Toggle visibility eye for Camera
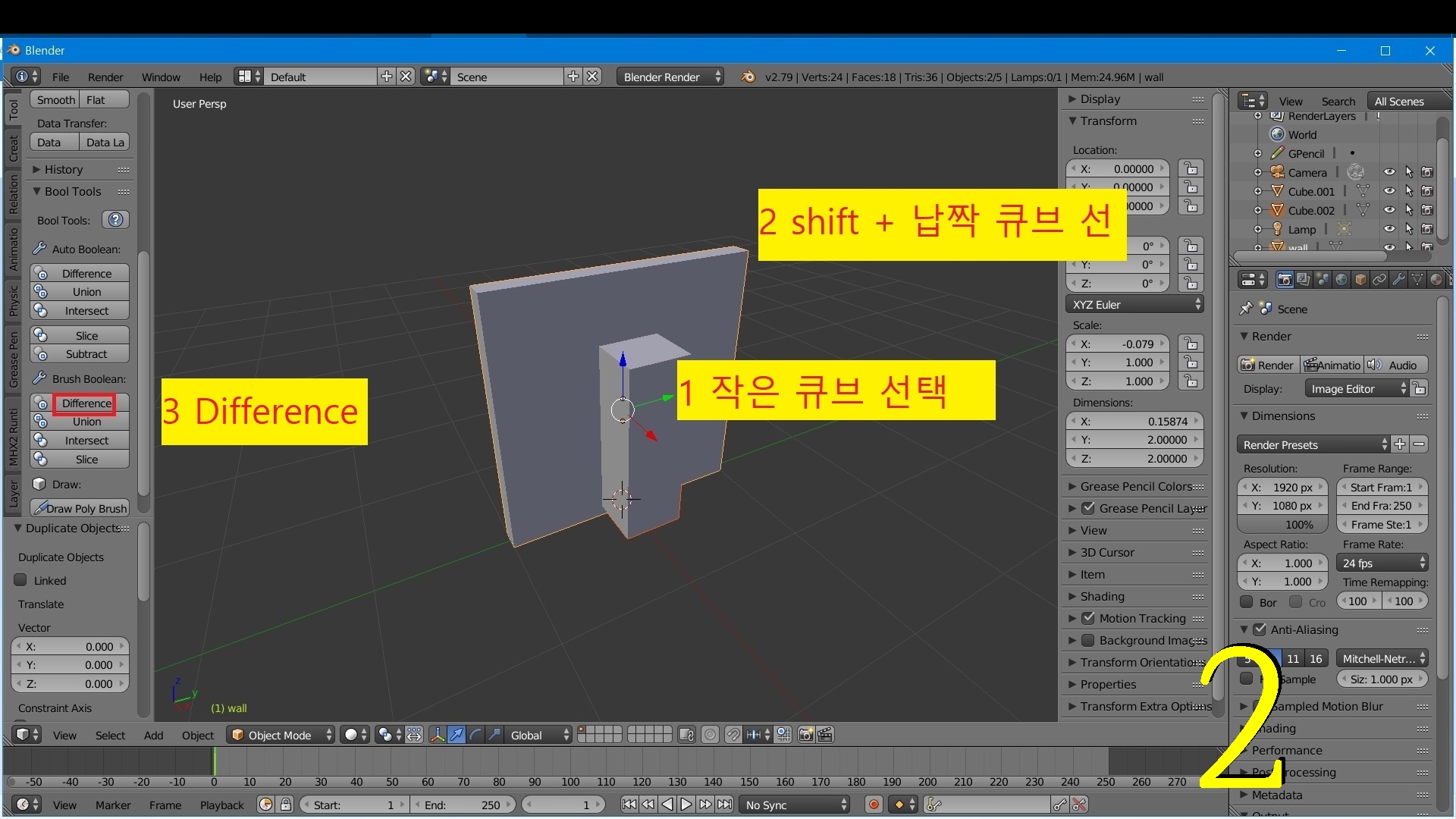Image resolution: width=1456 pixels, height=819 pixels. point(1389,172)
